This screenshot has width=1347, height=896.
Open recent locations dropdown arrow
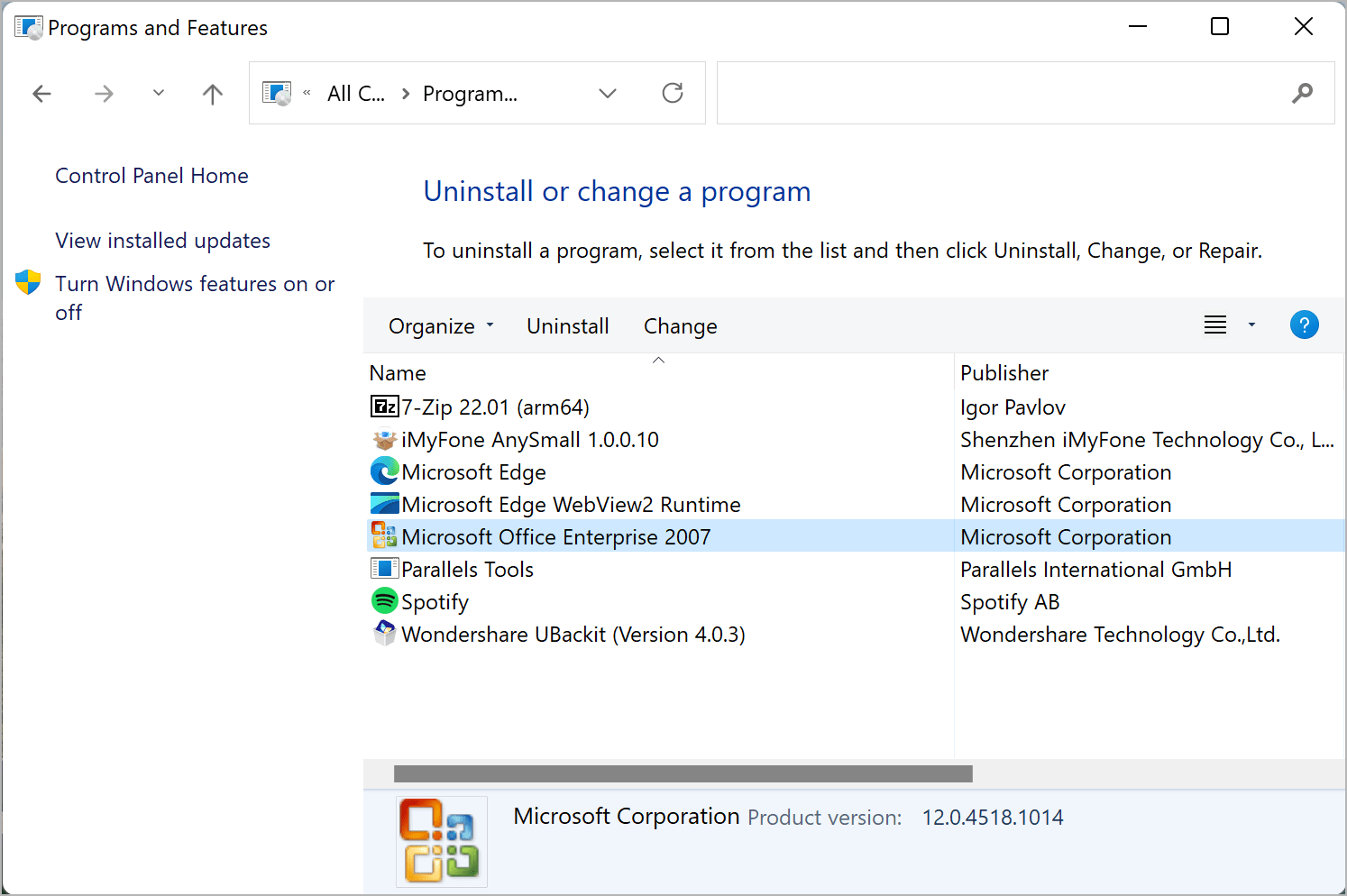159,93
